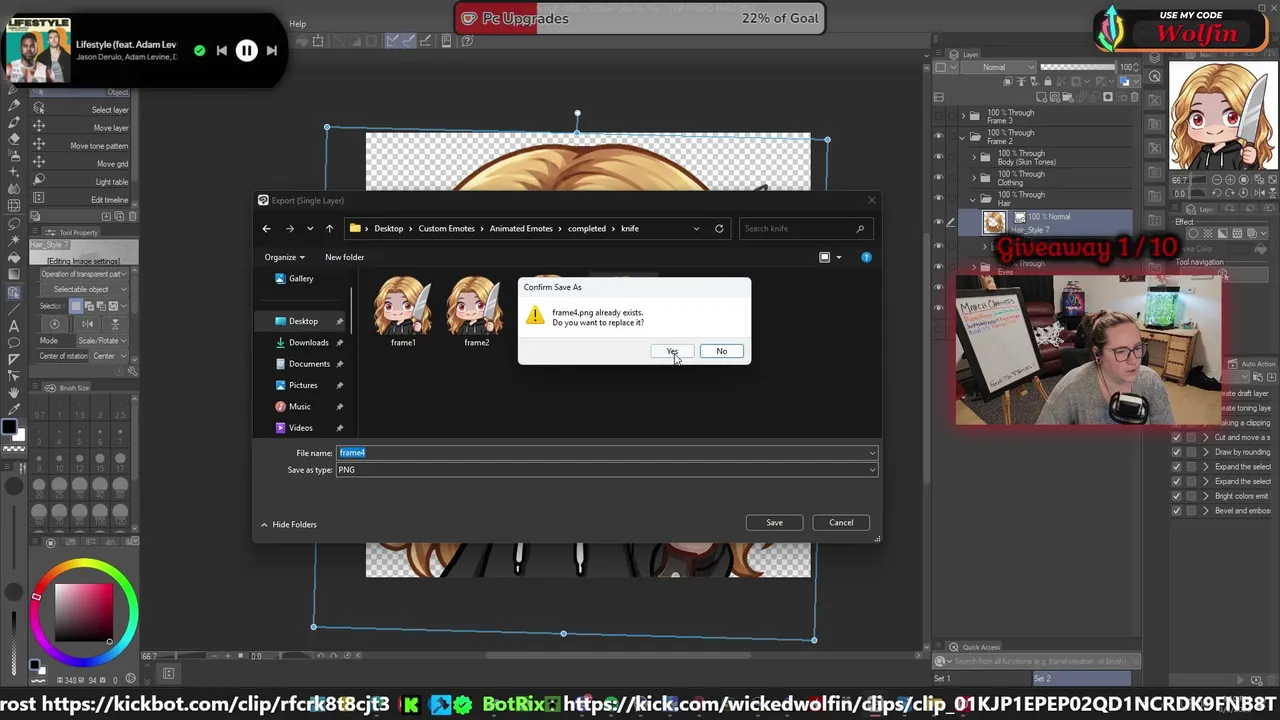Image resolution: width=1280 pixels, height=720 pixels.
Task: Navigate to Custom Emotes in breadcrumb
Action: (x=446, y=228)
